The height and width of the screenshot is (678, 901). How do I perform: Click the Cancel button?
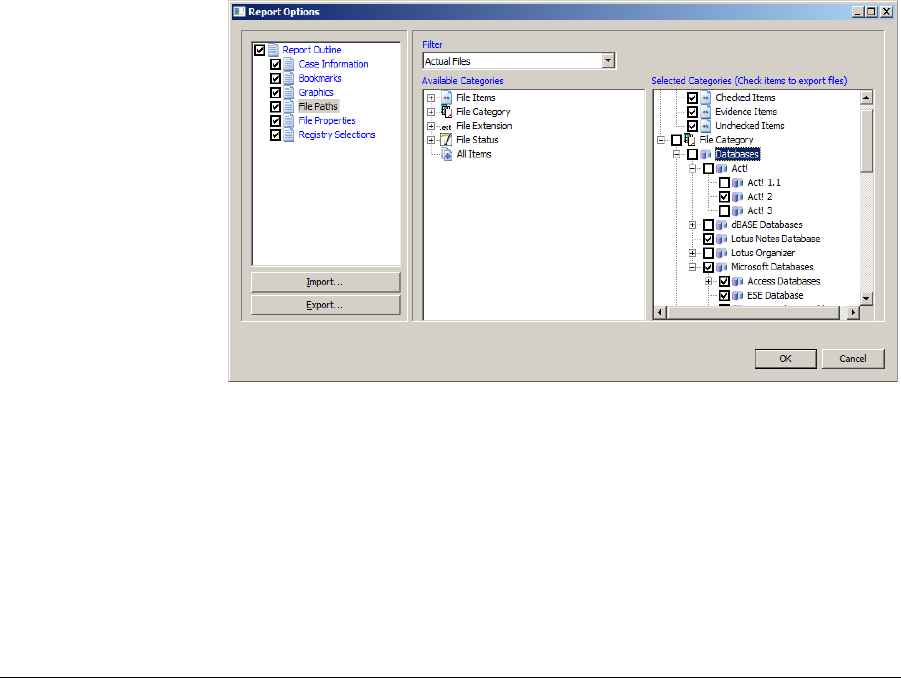point(853,359)
